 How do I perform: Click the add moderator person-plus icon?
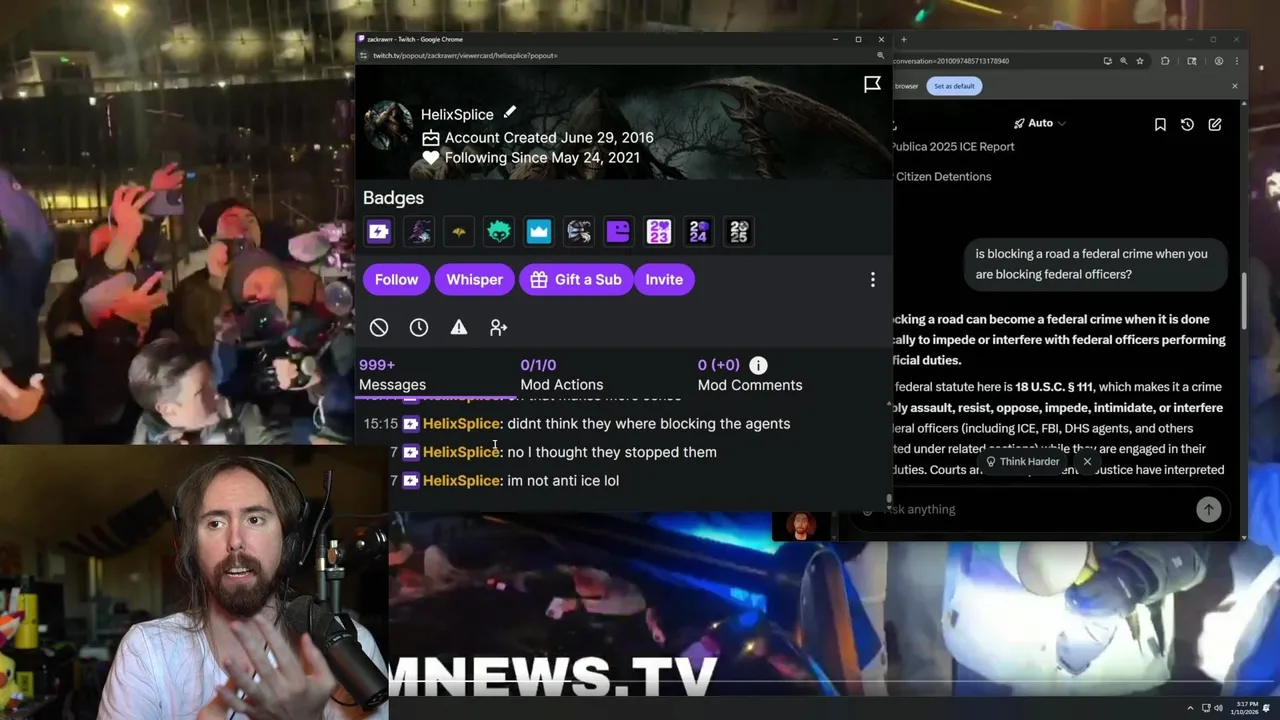click(498, 327)
